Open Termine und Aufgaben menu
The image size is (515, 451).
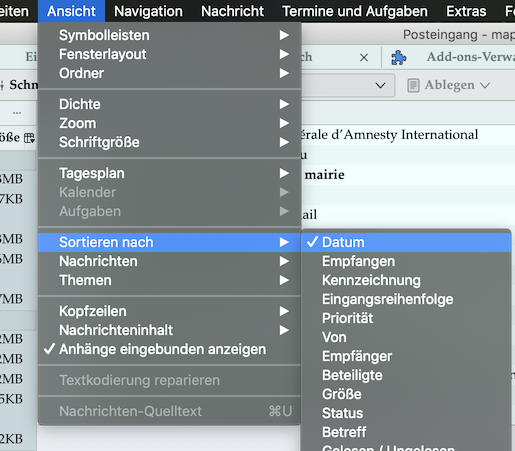(355, 11)
